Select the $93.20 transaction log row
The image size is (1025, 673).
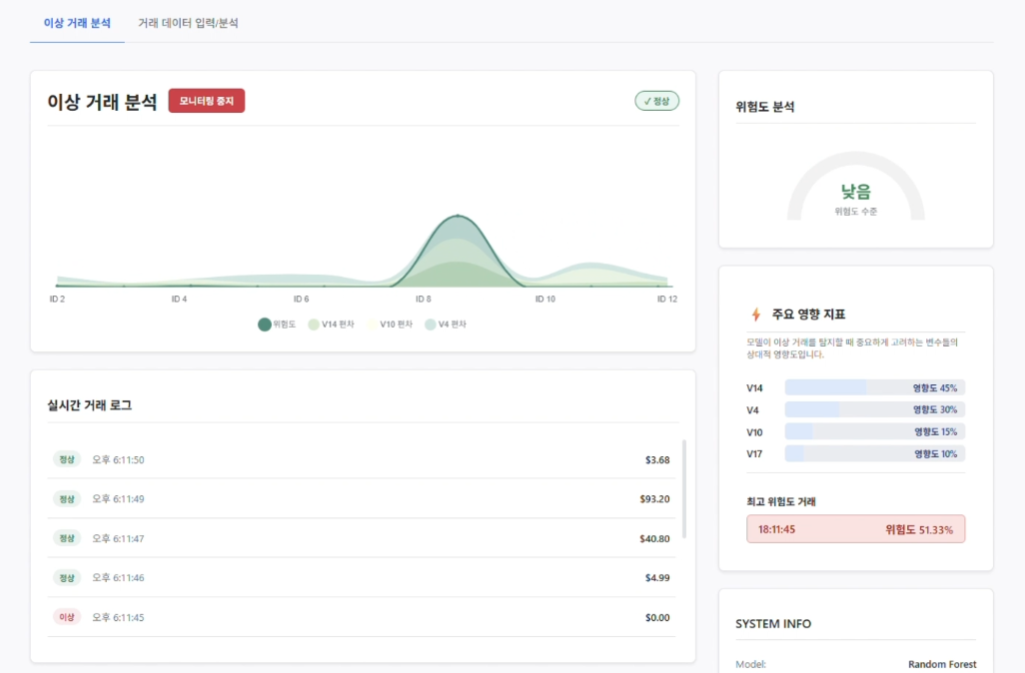coord(362,499)
